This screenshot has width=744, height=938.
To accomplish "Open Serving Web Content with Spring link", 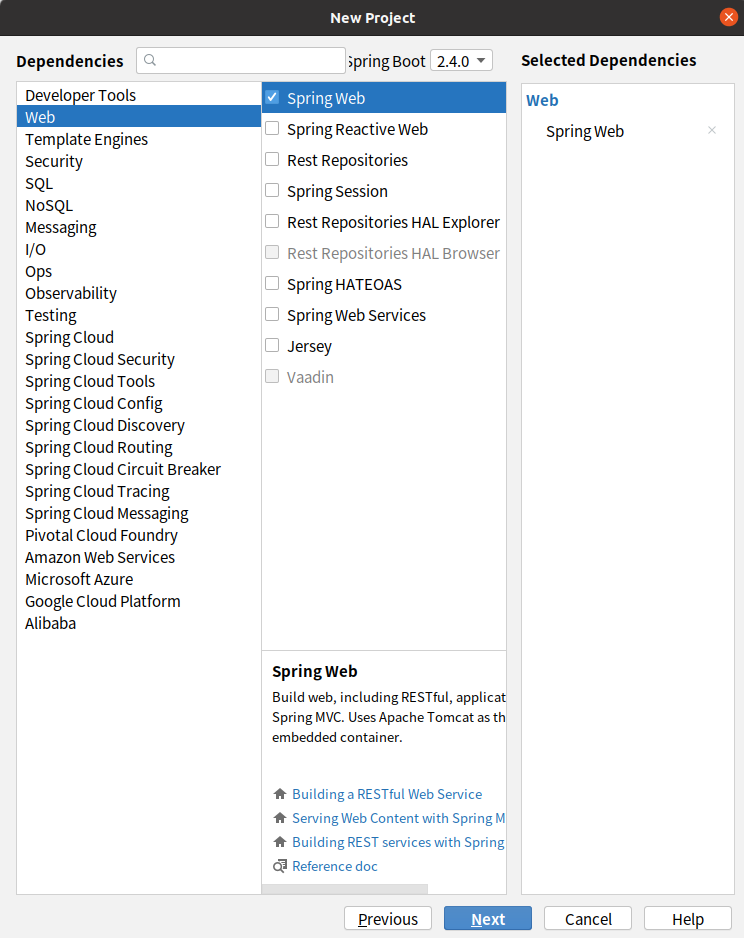I will tap(398, 818).
